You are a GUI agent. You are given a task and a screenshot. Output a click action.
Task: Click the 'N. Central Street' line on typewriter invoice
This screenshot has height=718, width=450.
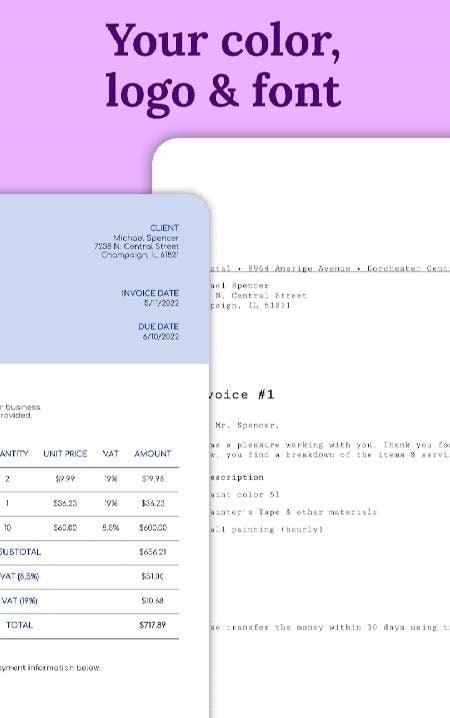click(260, 295)
